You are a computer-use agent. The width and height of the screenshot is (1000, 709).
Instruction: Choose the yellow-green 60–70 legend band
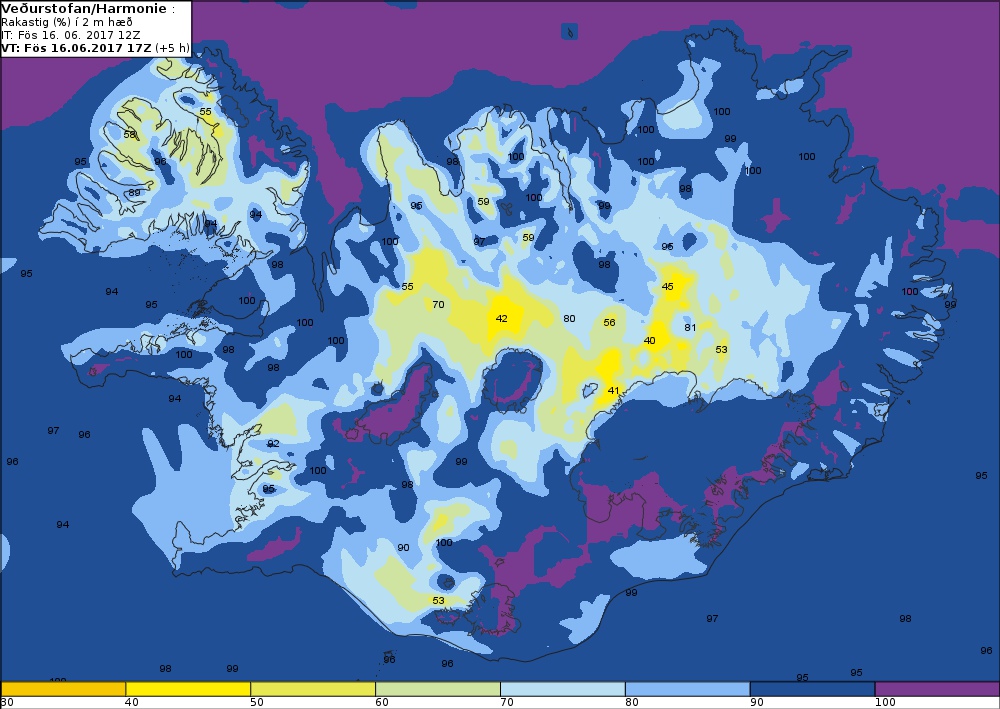438,689
